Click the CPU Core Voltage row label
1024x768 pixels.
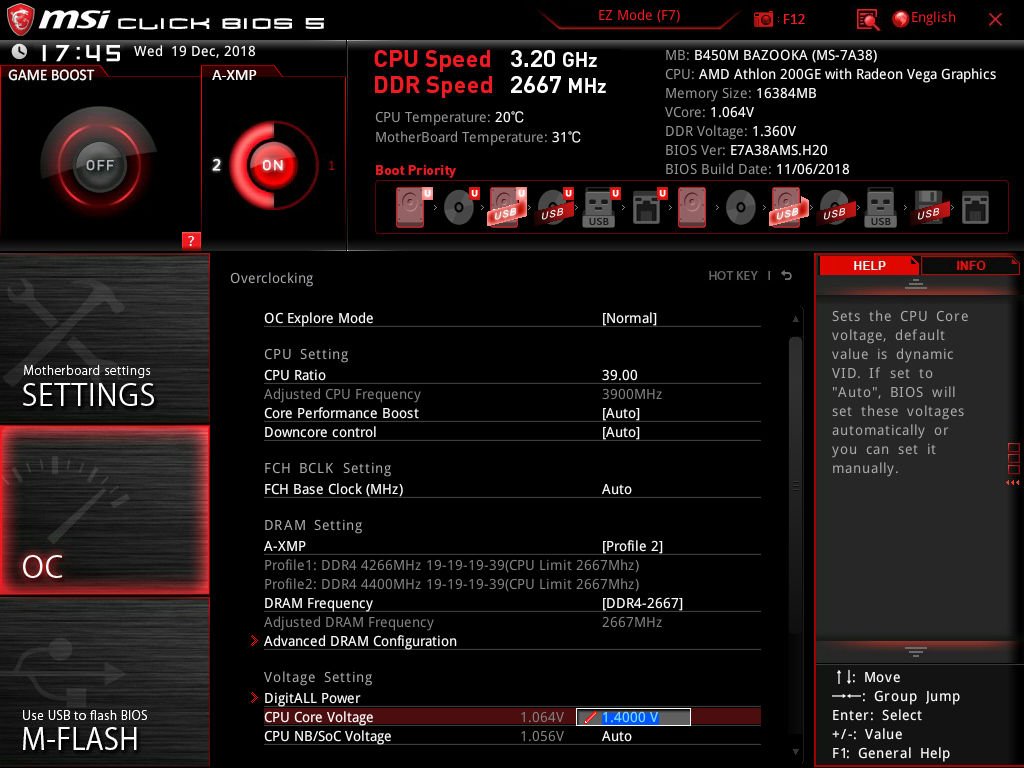pyautogui.click(x=319, y=717)
